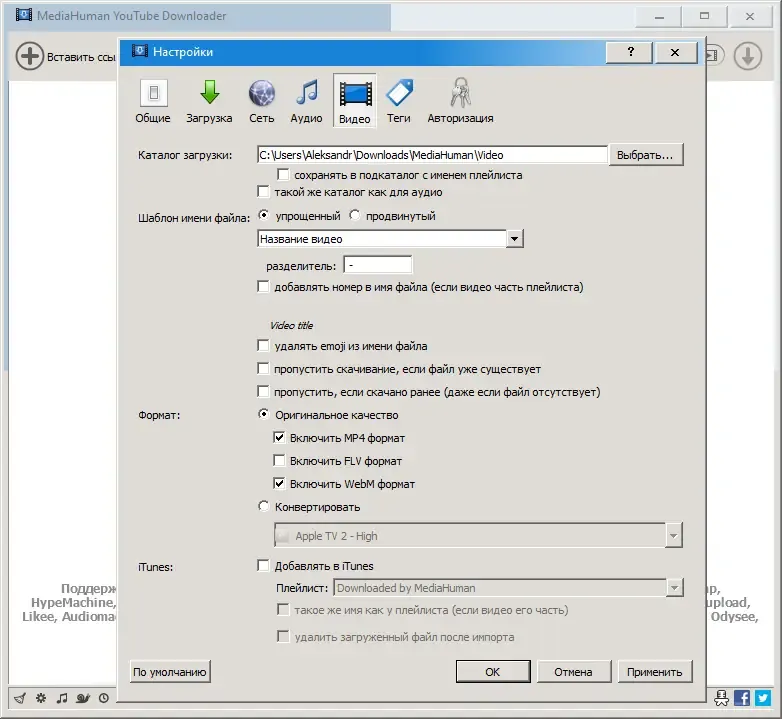Select the упрощенный template radio button
Viewport: 782px width, 719px height.
tap(263, 215)
